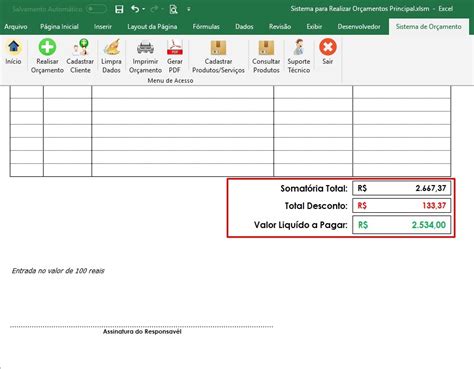Click the Cadastrar Cliente icon
Viewport: 474px width, 369px height.
80,47
